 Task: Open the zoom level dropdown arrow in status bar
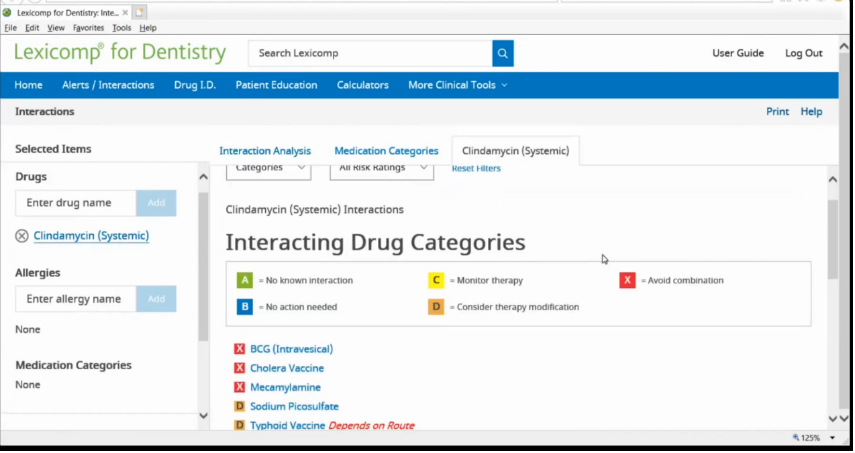[x=832, y=438]
